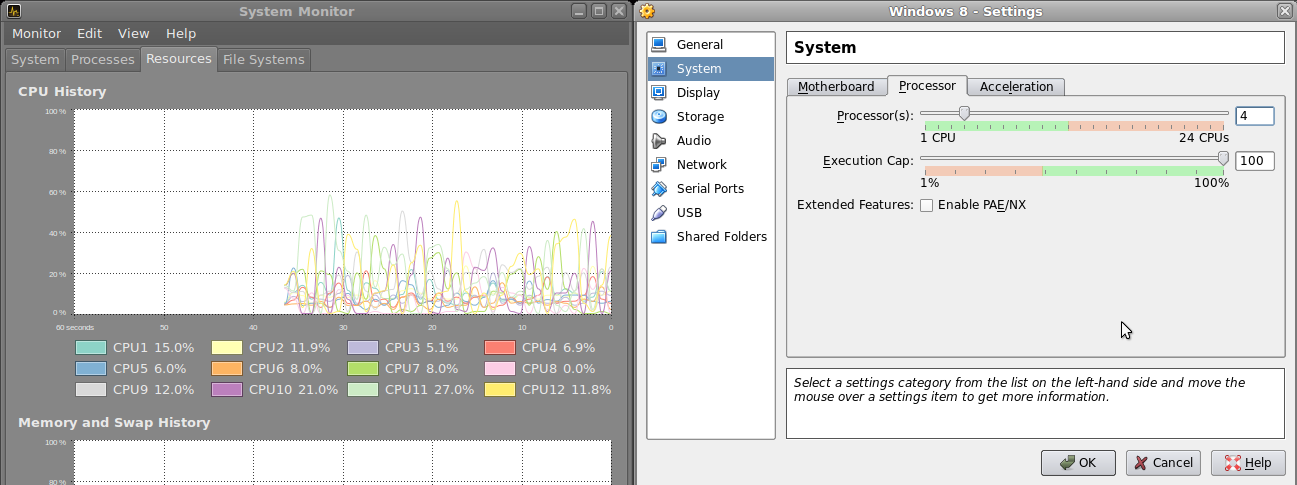Change the CPU7 graph color swatch
1297x485 pixels.
[363, 369]
